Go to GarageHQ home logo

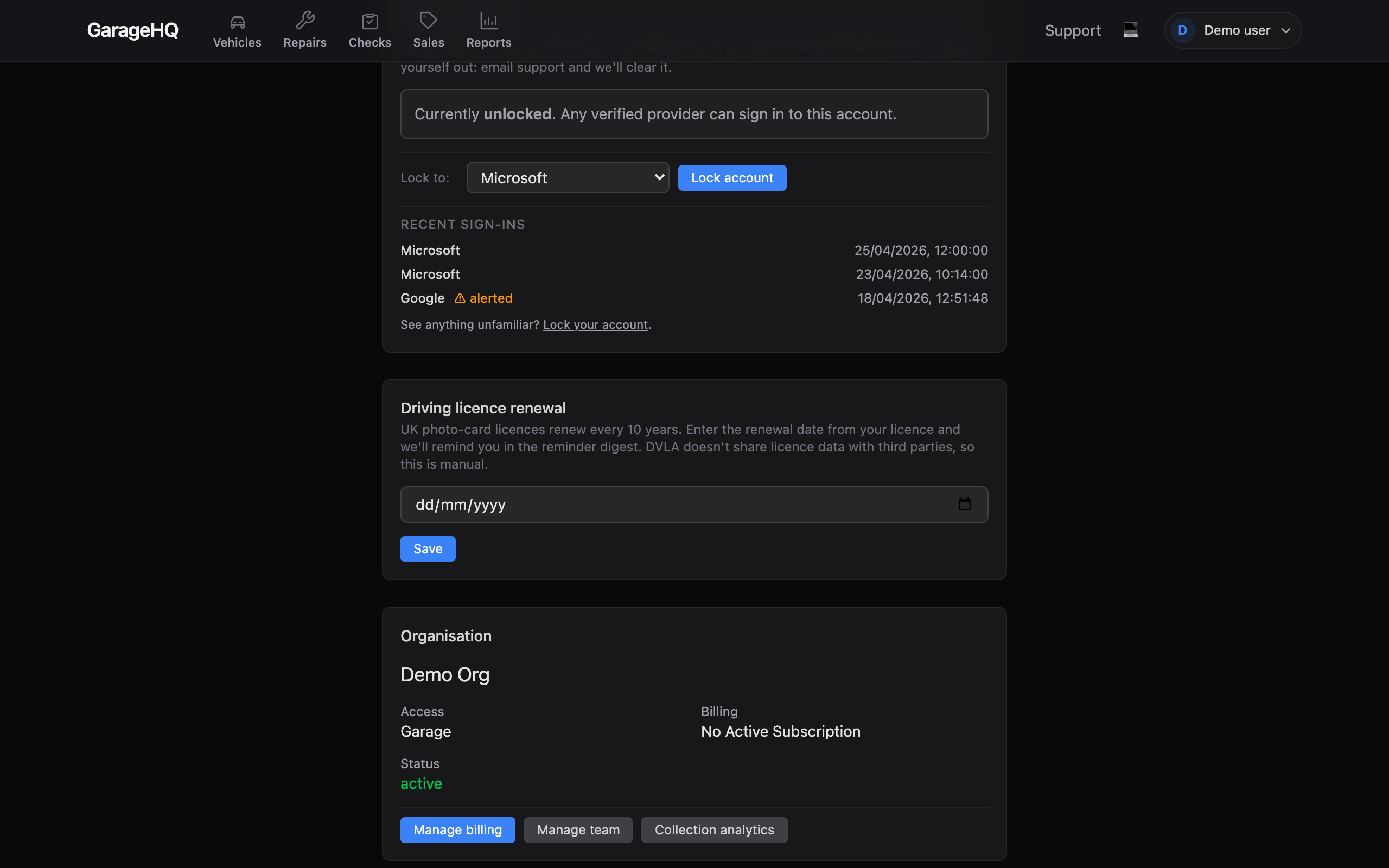coord(132,30)
